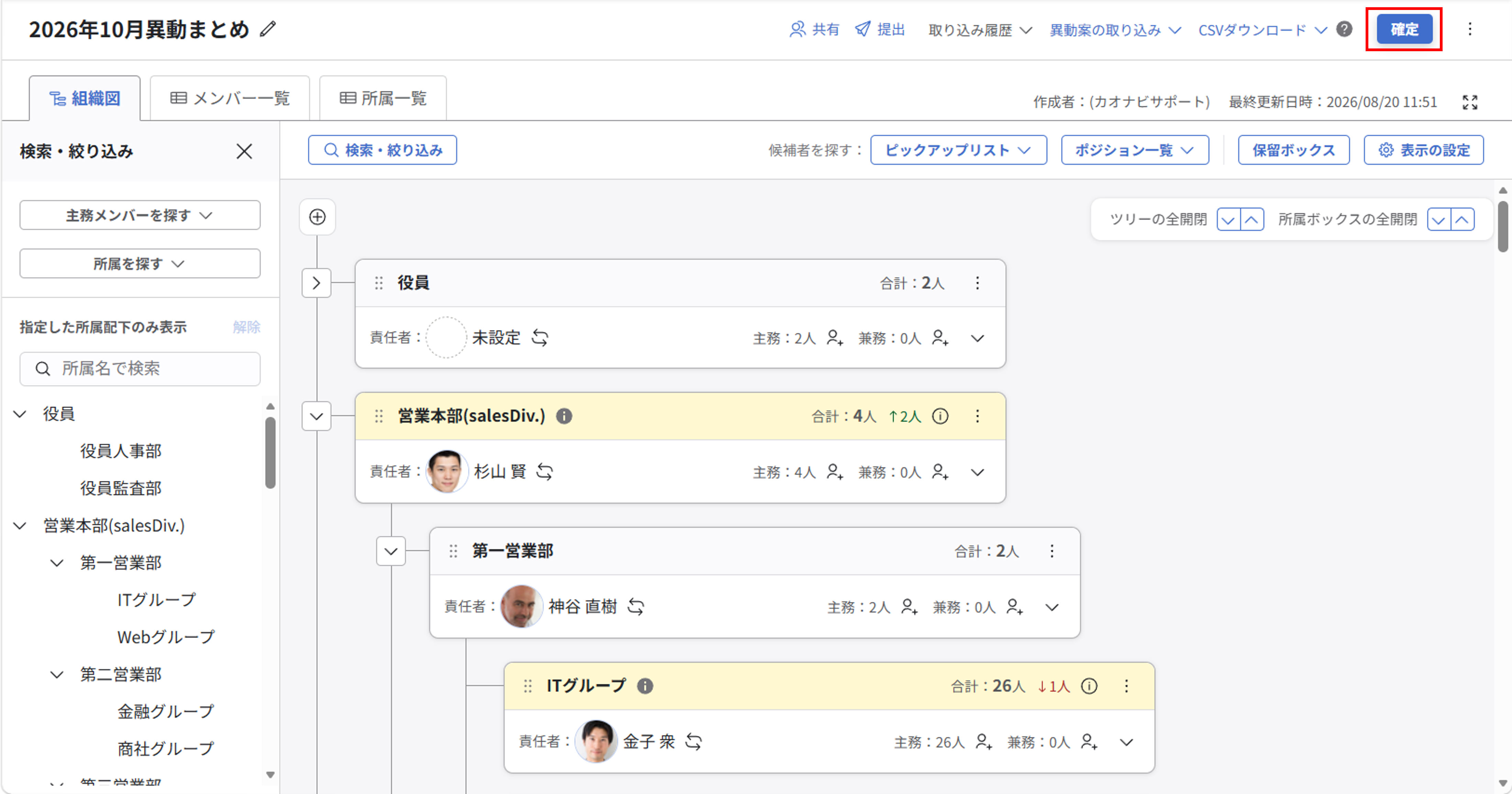Select Webグループ in the sidebar tree
The image size is (1512, 794).
click(166, 637)
